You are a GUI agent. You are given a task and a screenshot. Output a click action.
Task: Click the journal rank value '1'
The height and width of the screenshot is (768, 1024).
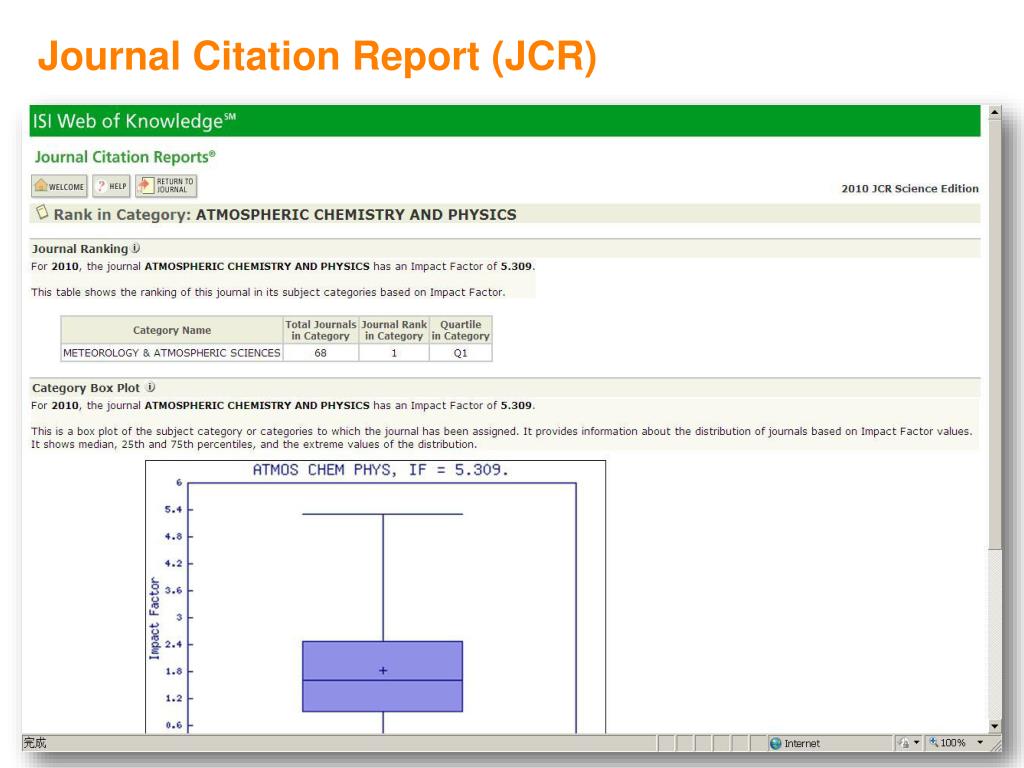point(394,353)
